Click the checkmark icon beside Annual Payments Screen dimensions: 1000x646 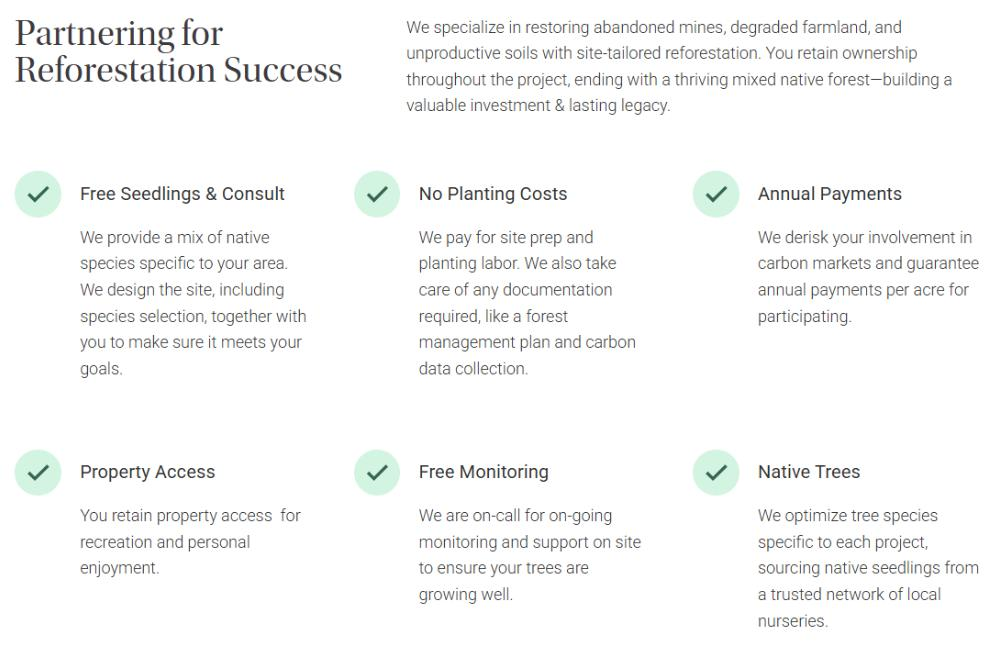pyautogui.click(x=716, y=194)
